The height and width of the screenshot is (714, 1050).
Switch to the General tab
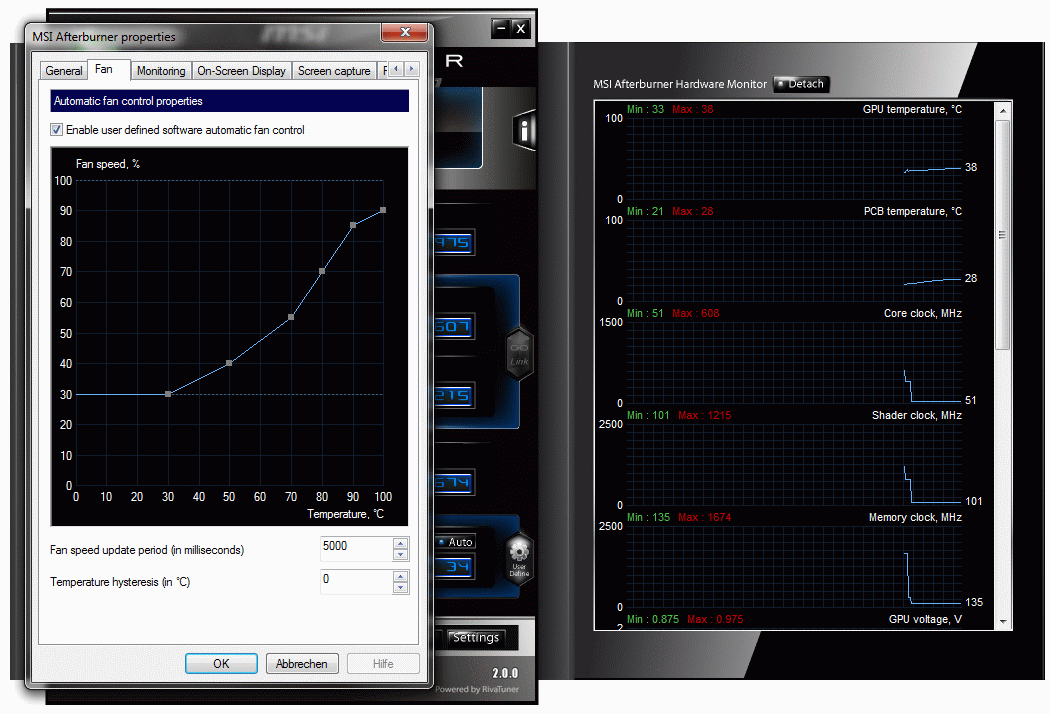point(64,71)
